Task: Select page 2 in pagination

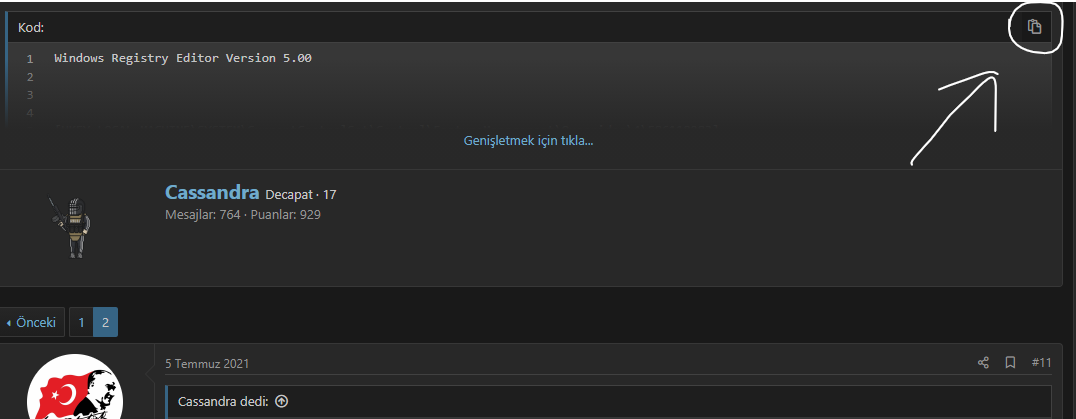Action: click(x=105, y=323)
